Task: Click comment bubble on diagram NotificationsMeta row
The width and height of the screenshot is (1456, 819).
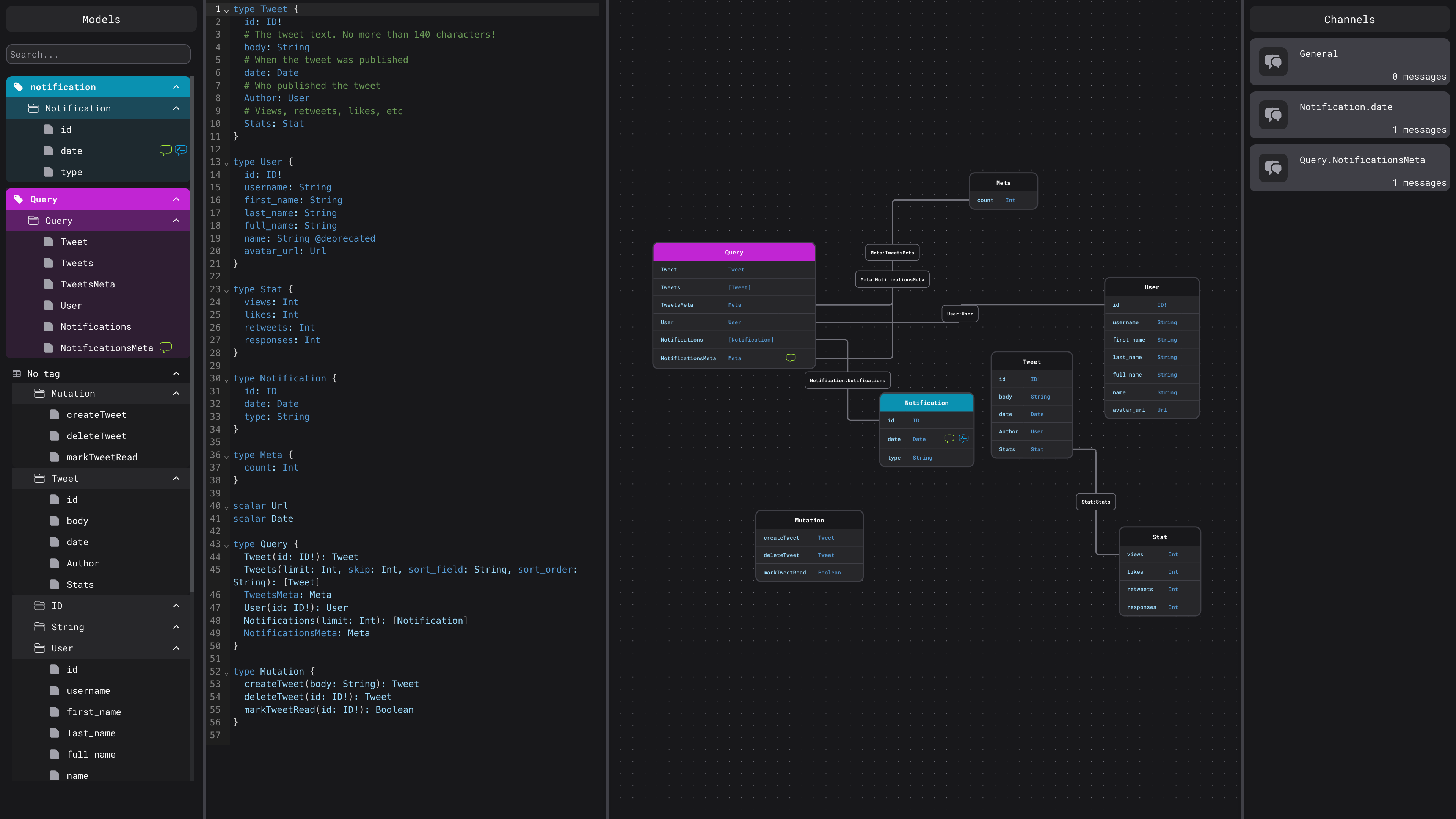Action: (791, 358)
